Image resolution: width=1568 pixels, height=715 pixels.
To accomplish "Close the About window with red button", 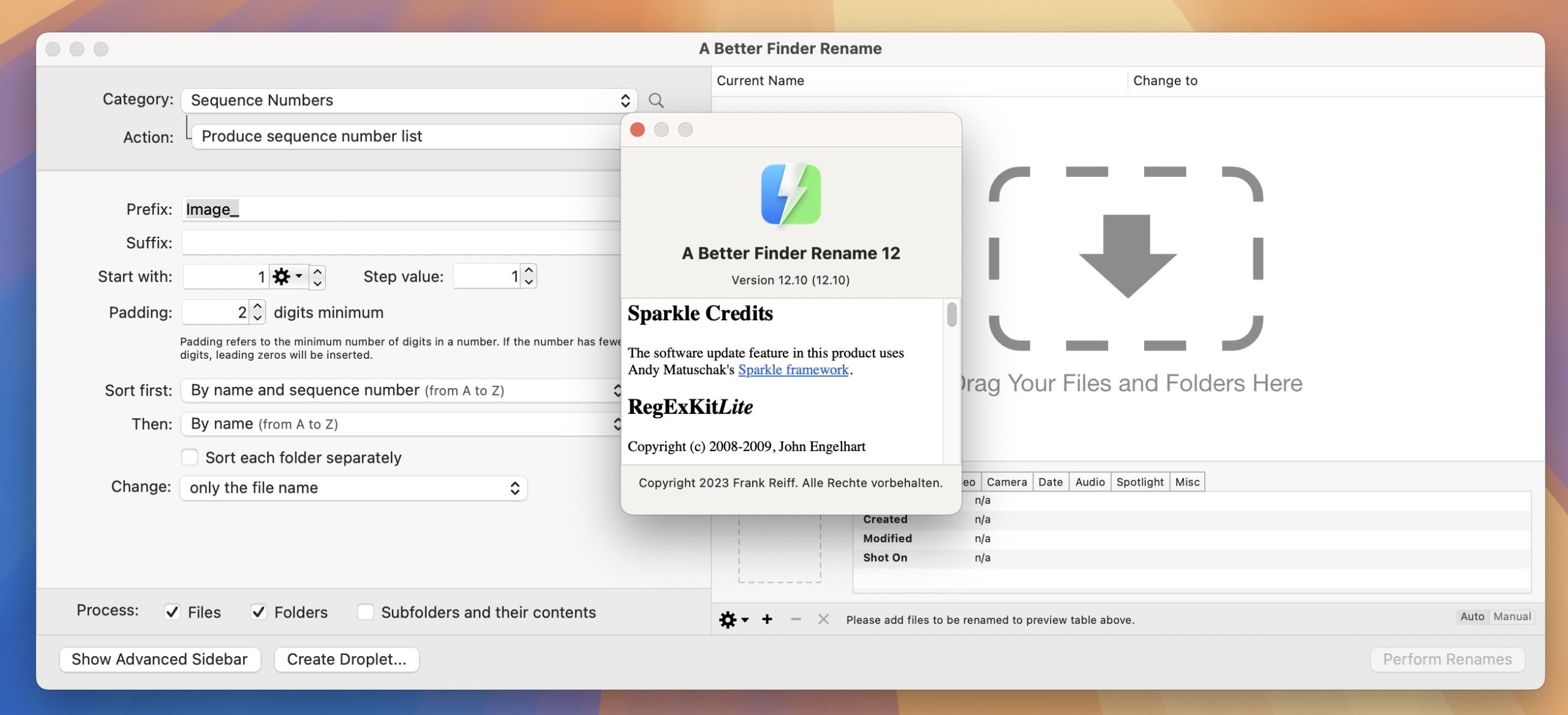I will 638,130.
